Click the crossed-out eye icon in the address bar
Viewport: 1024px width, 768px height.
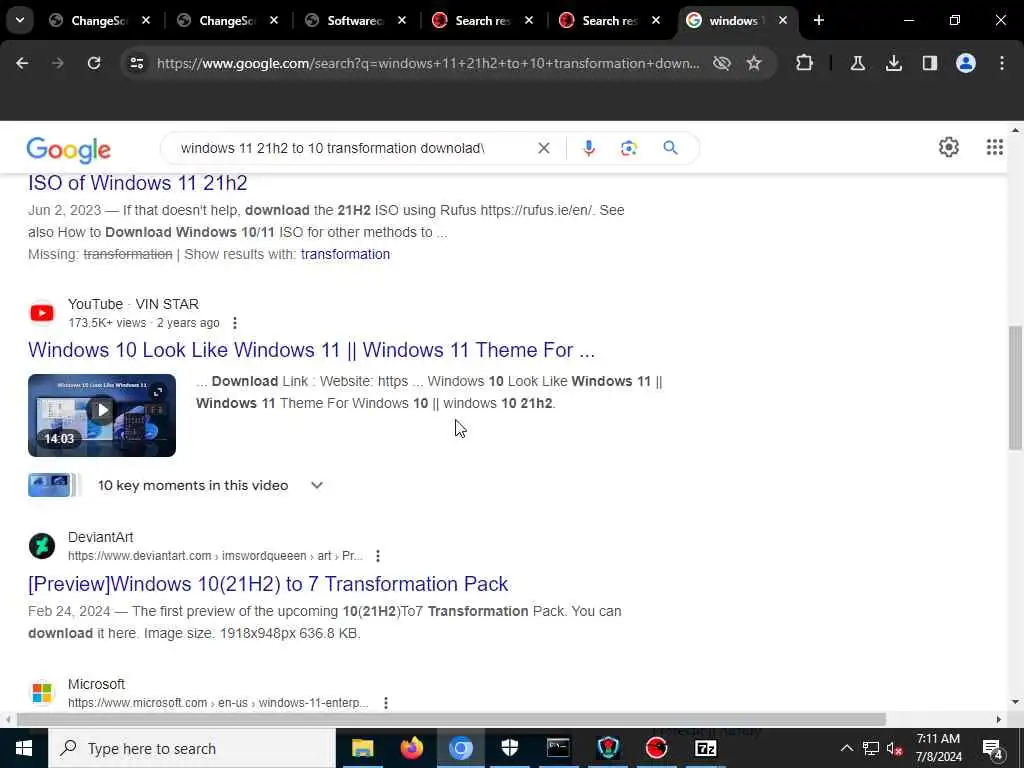722,63
